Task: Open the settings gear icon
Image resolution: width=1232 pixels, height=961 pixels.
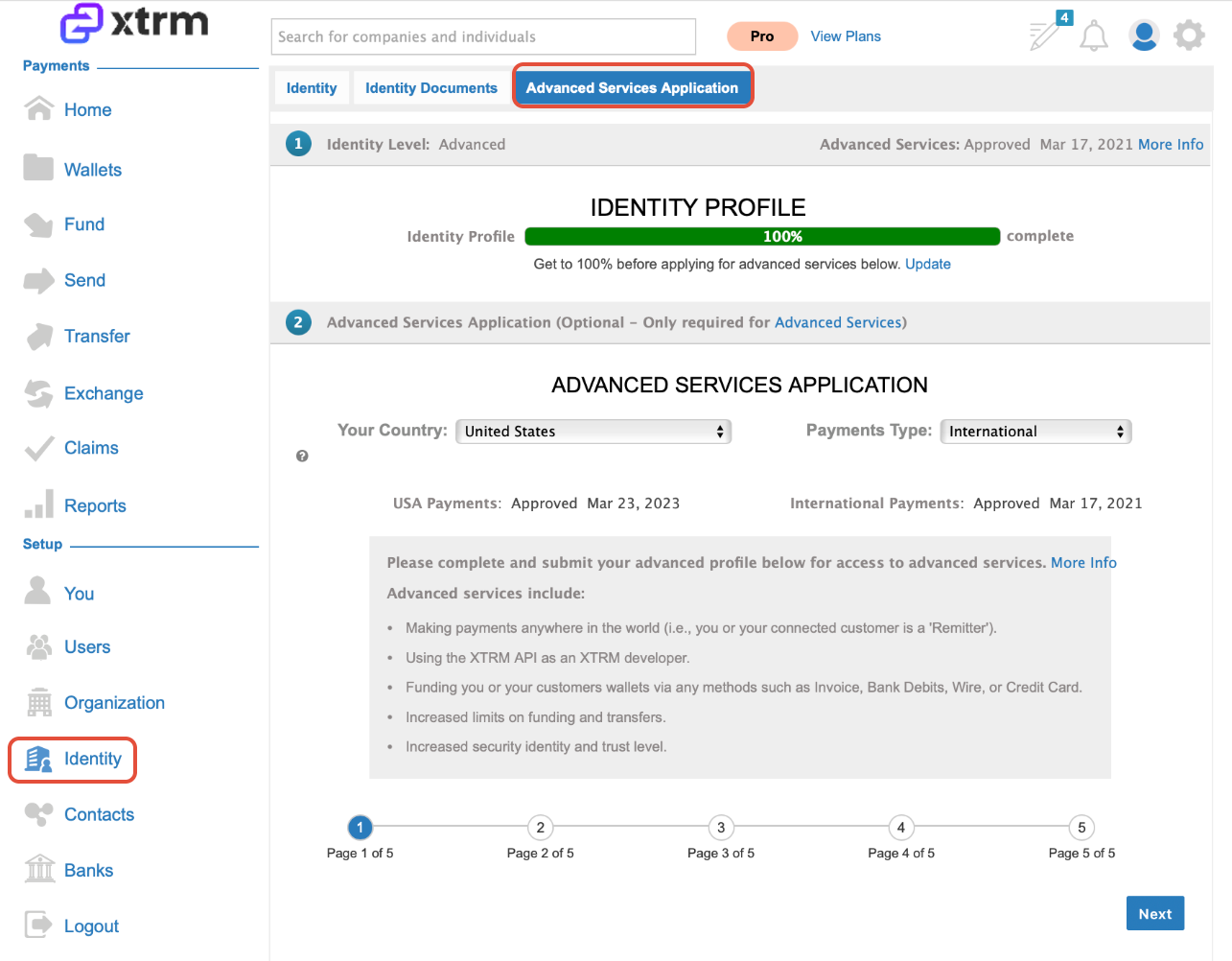Action: (1189, 35)
